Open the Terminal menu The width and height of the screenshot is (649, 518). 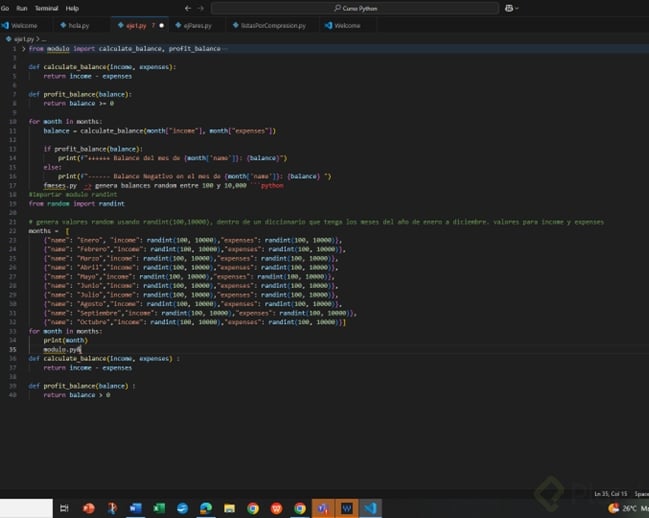point(46,7)
